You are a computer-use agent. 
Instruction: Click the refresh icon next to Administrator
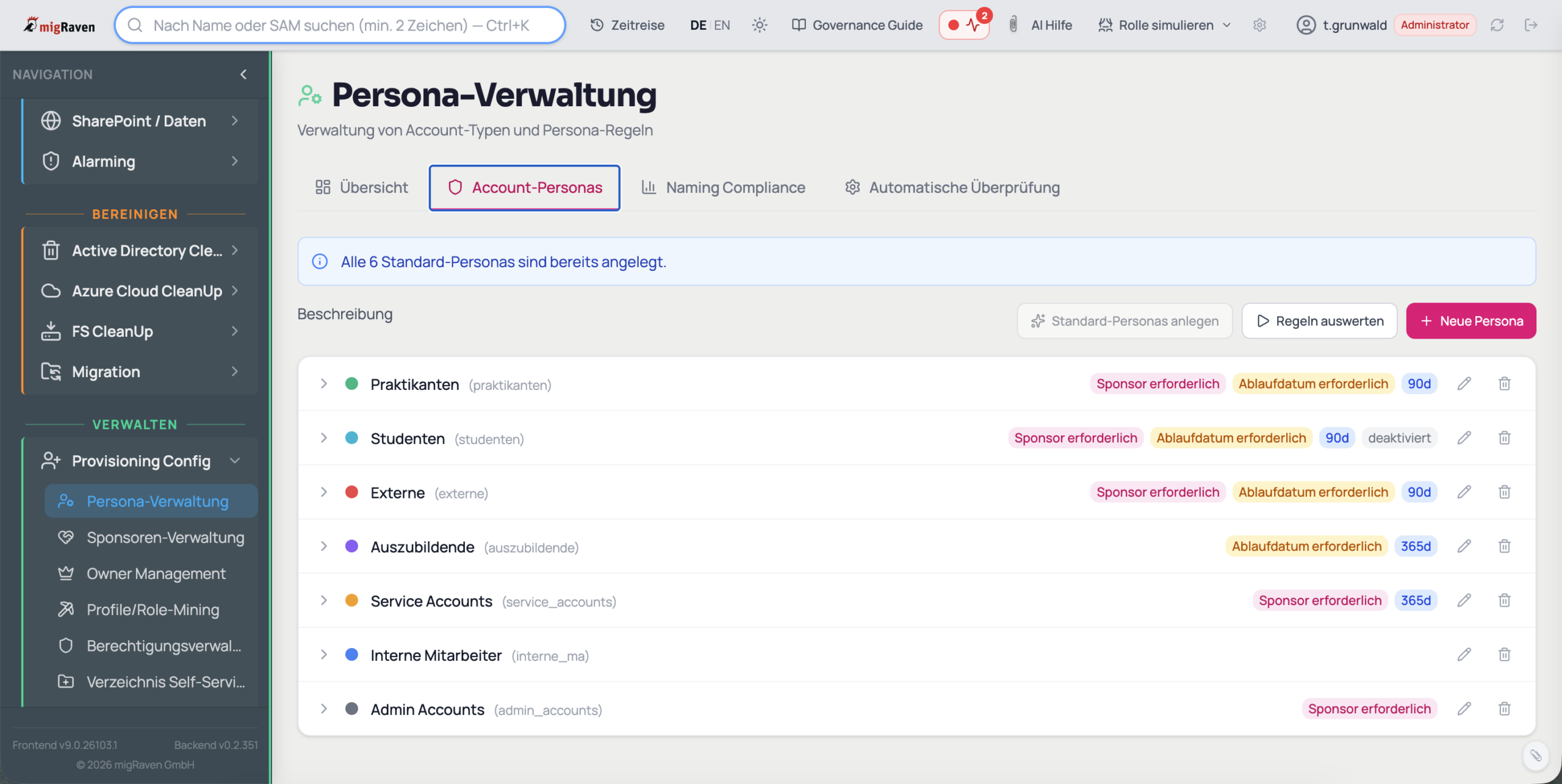(1497, 25)
